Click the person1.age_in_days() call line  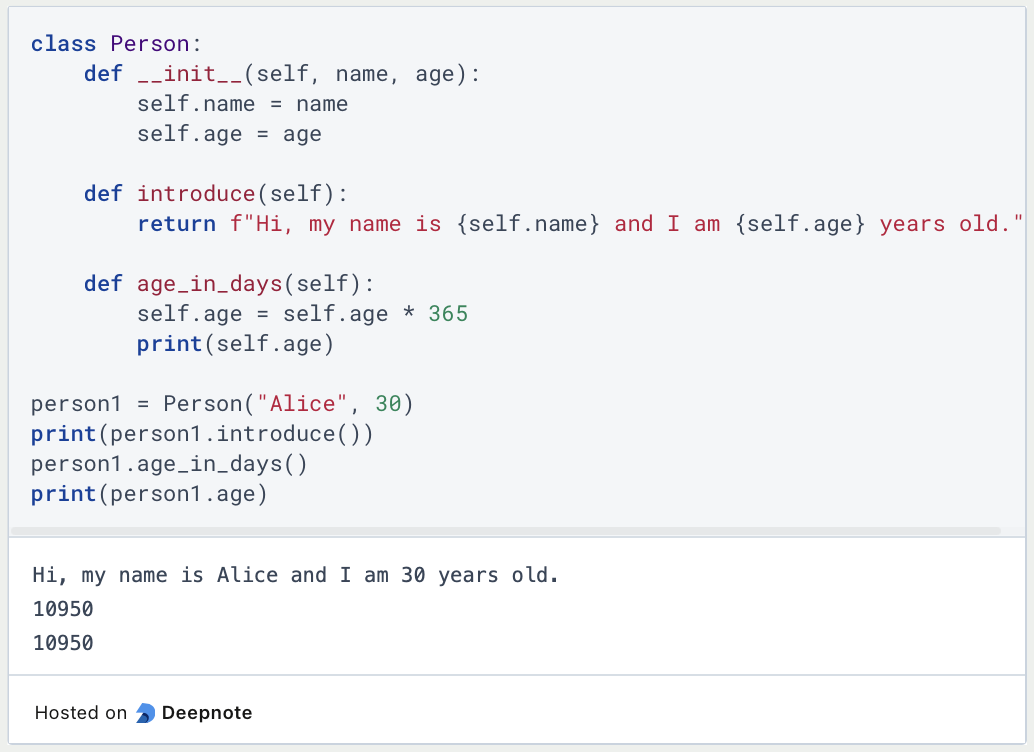[x=169, y=464]
